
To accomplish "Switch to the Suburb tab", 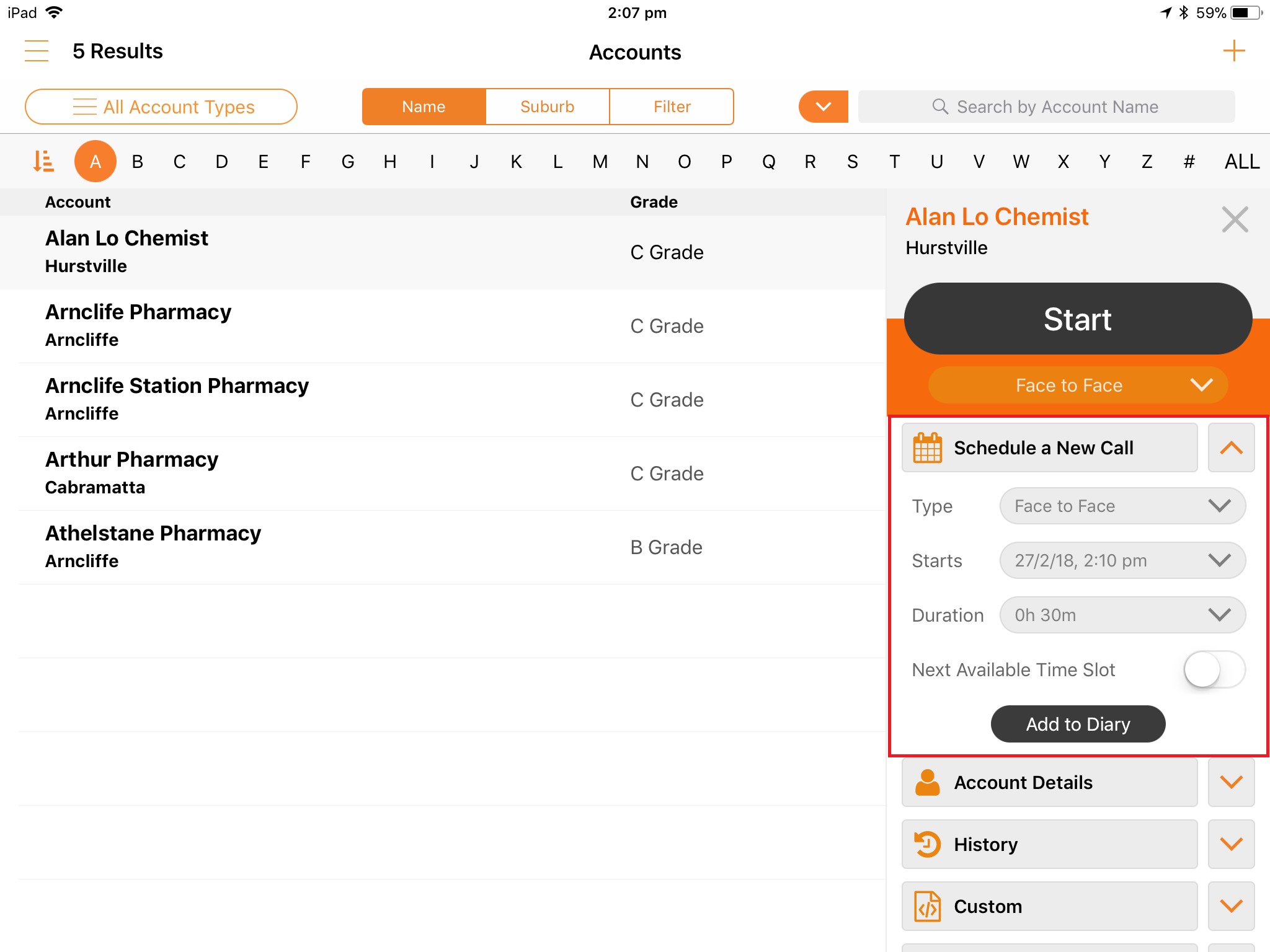I will [x=547, y=107].
